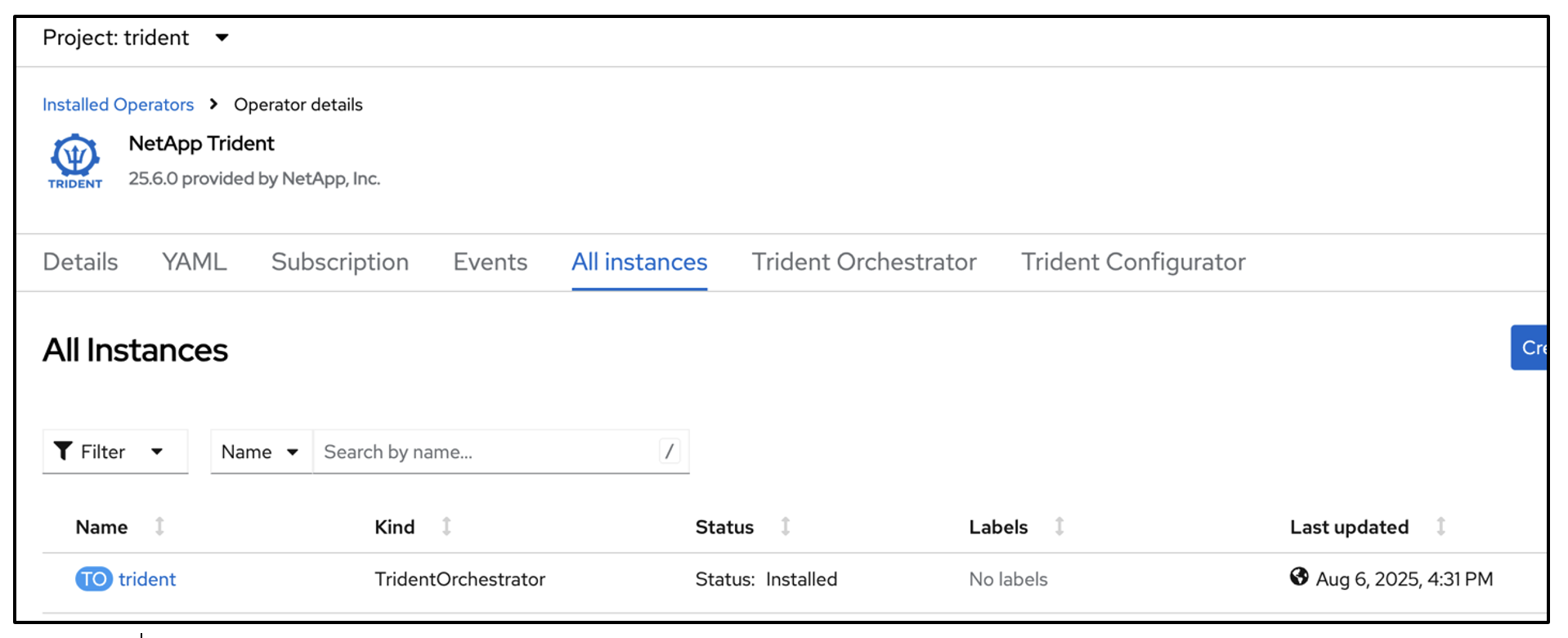This screenshot has width=1568, height=638.
Task: Open the Trident Orchestrator tab
Action: 863,262
